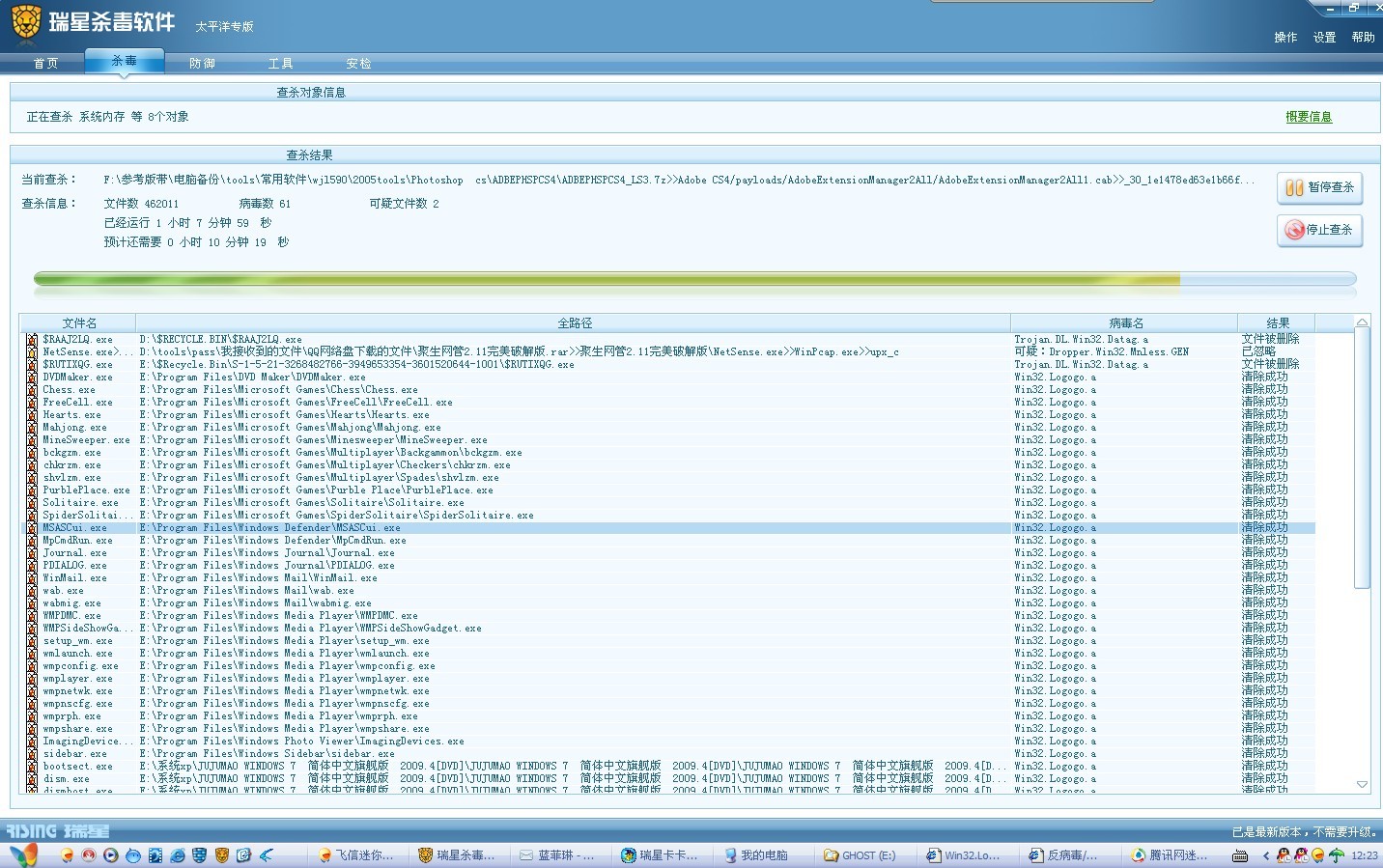Click the keyboard input method icon
The height and width of the screenshot is (868, 1383).
pos(1240,855)
